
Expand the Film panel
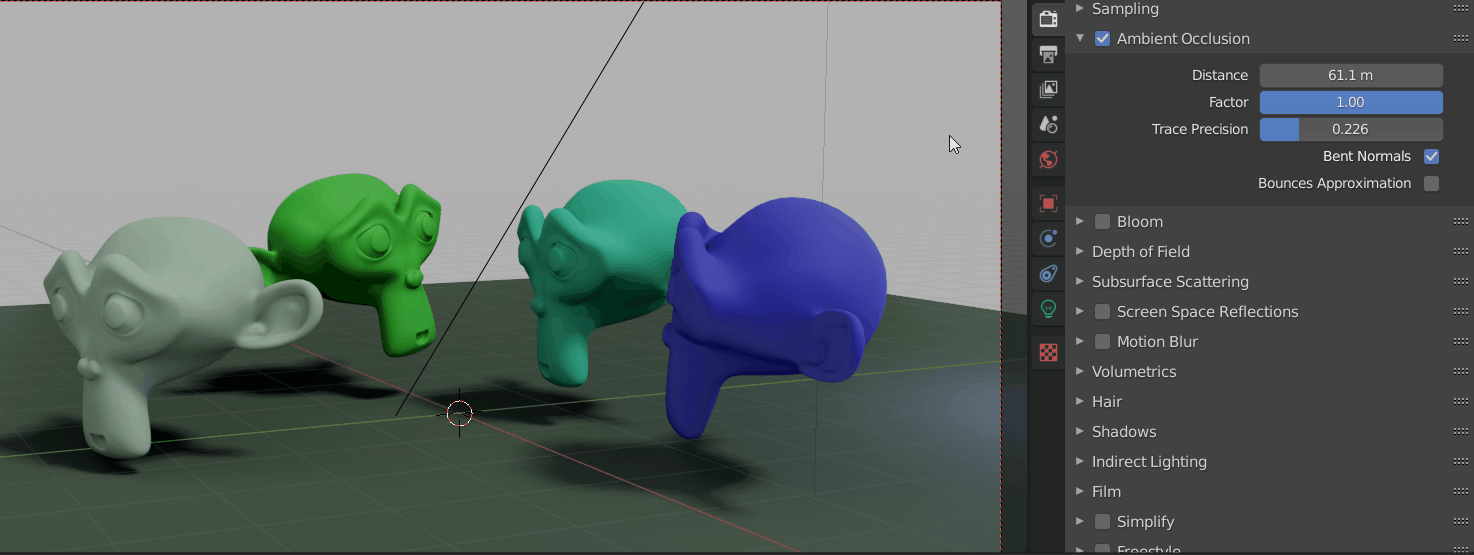point(1080,492)
